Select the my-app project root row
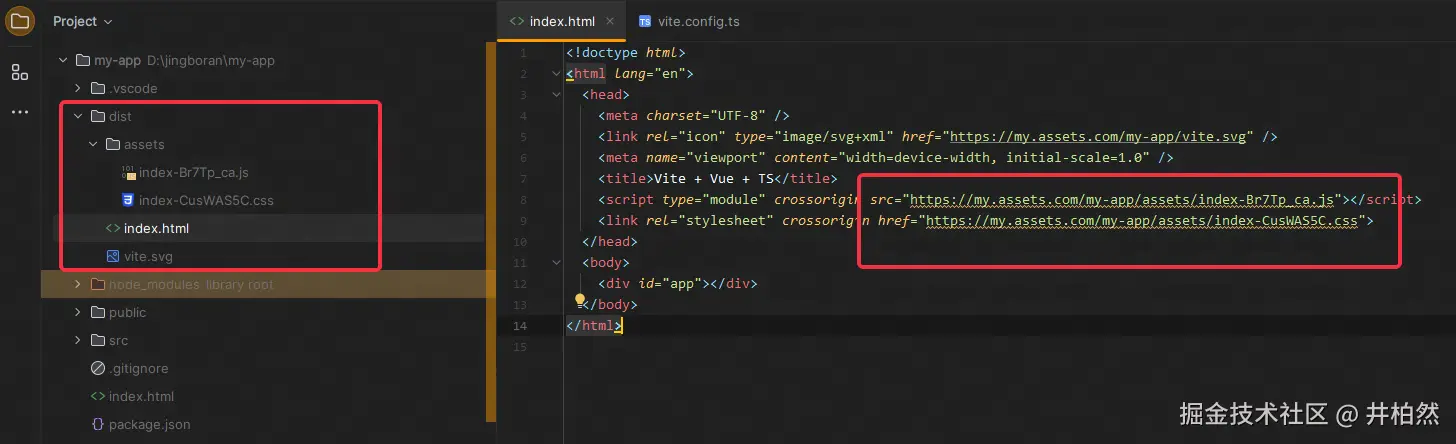The width and height of the screenshot is (1456, 444). coord(265,60)
